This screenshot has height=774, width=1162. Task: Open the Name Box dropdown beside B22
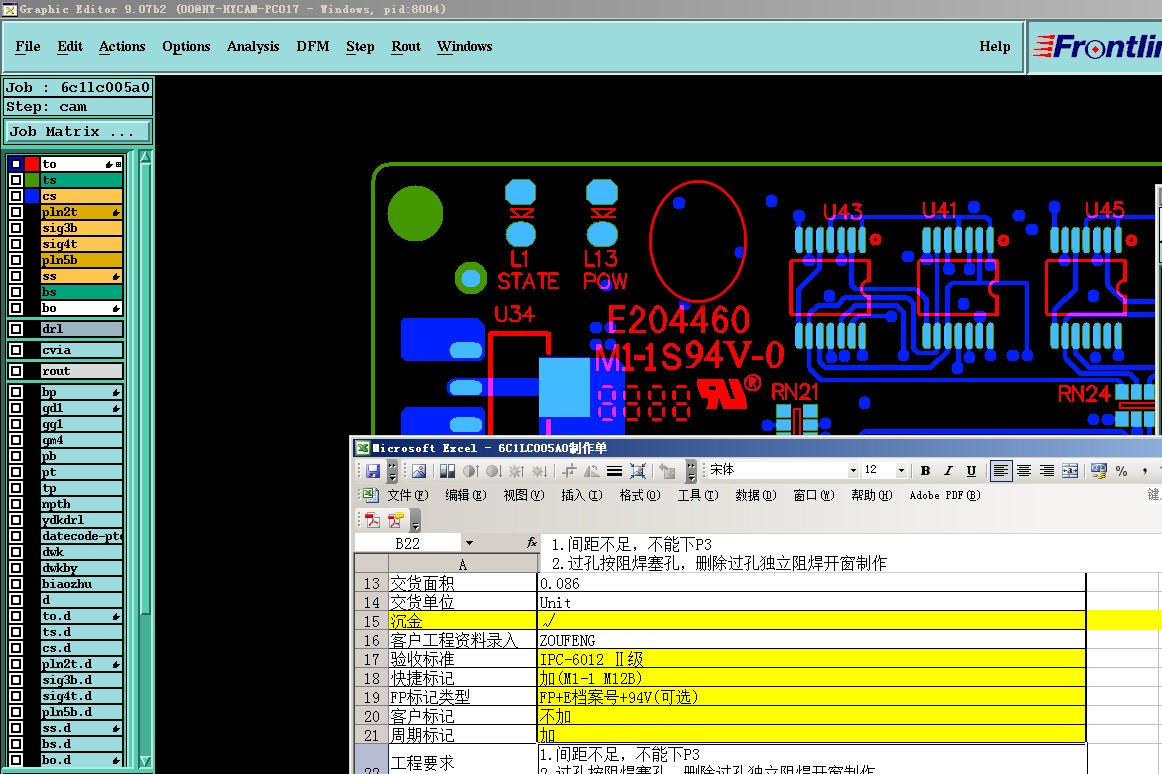click(469, 543)
